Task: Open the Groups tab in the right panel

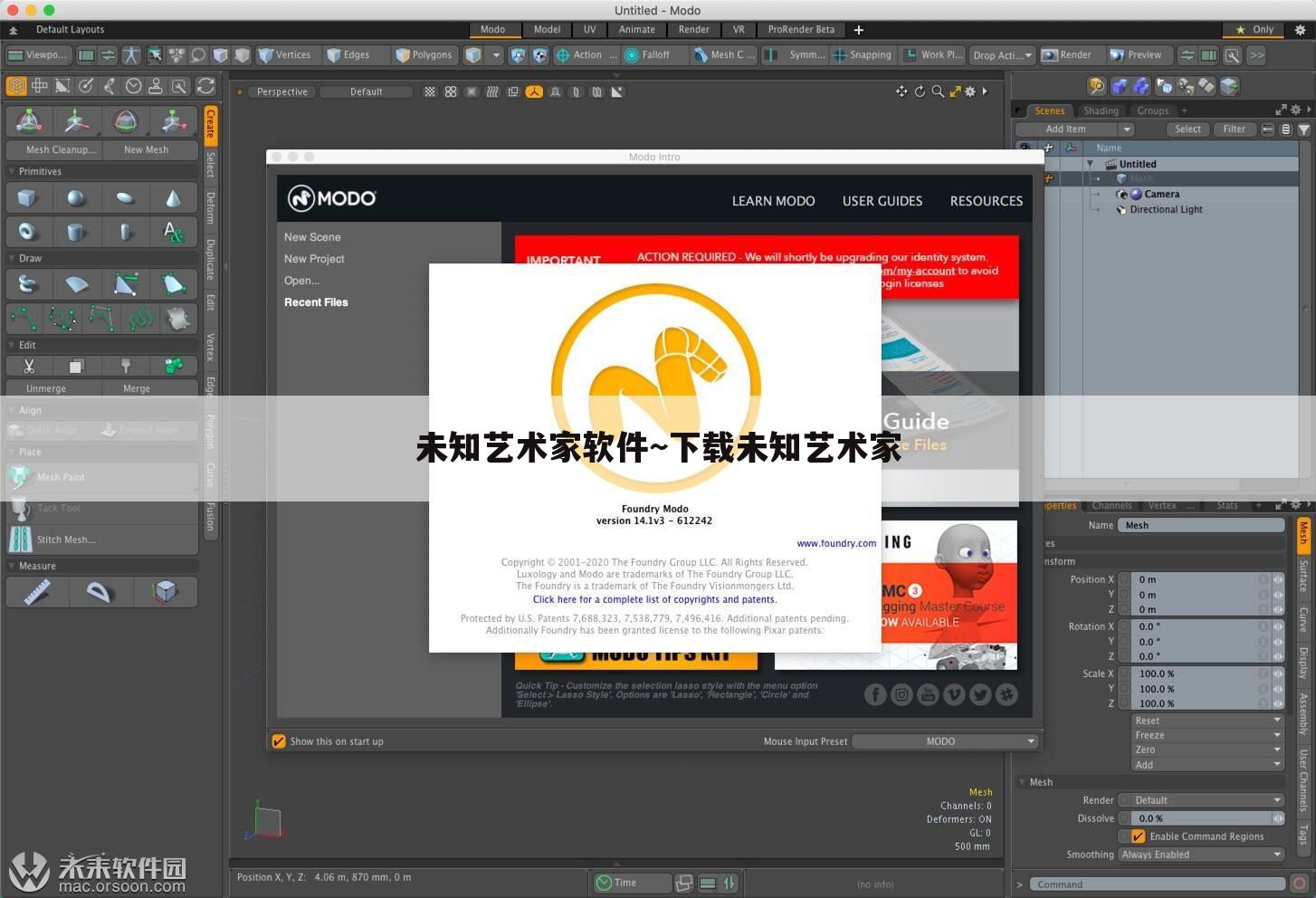Action: pos(1153,111)
